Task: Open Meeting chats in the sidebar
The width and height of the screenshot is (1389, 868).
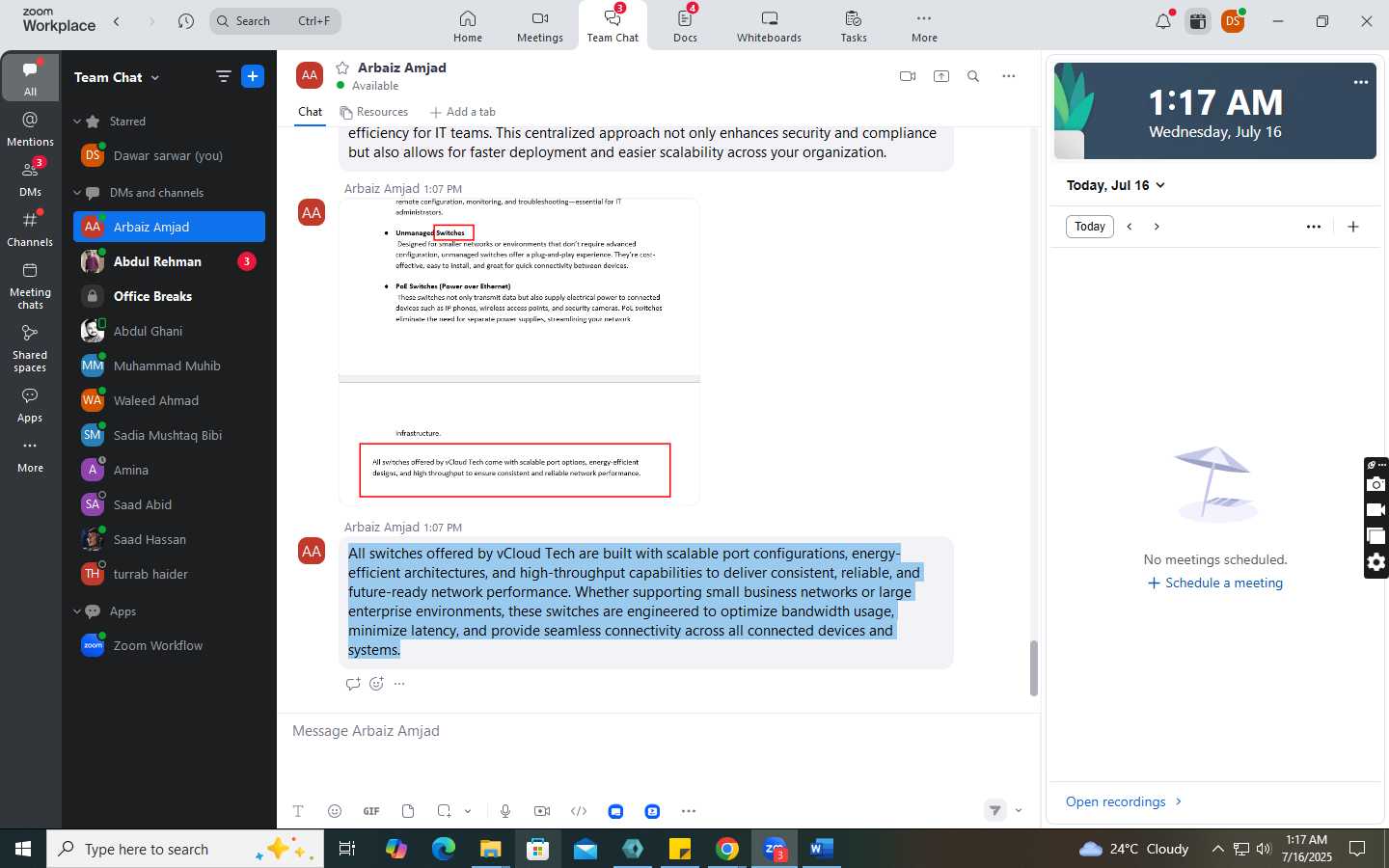Action: pos(30,285)
